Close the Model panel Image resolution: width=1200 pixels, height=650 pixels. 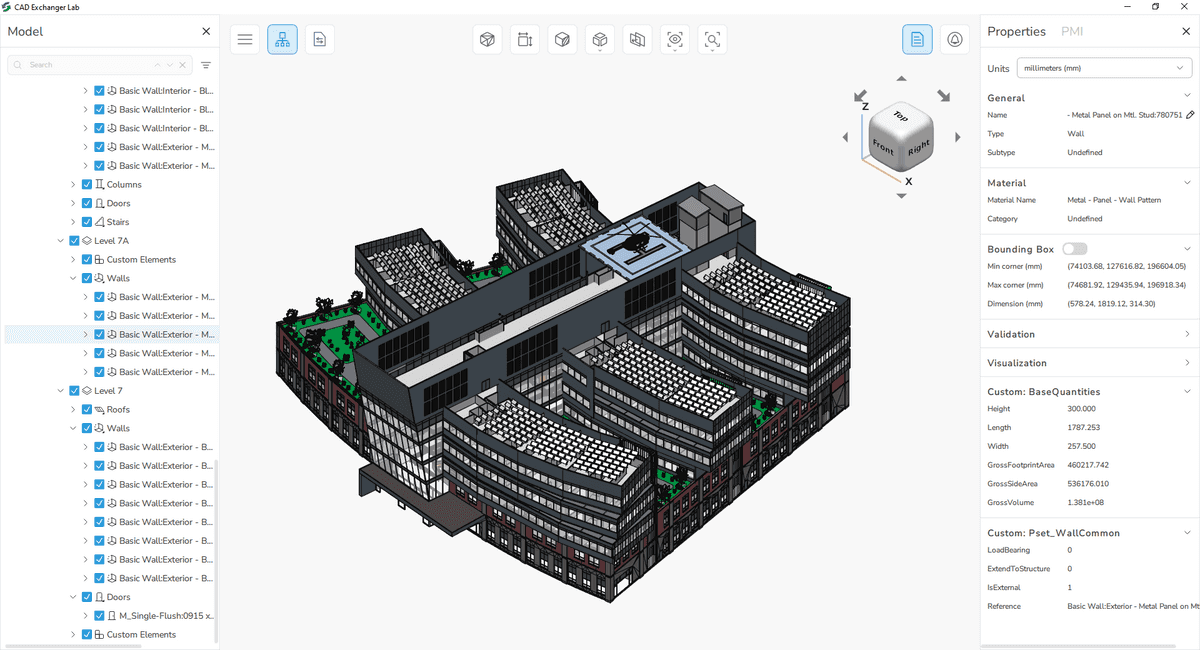point(206,31)
